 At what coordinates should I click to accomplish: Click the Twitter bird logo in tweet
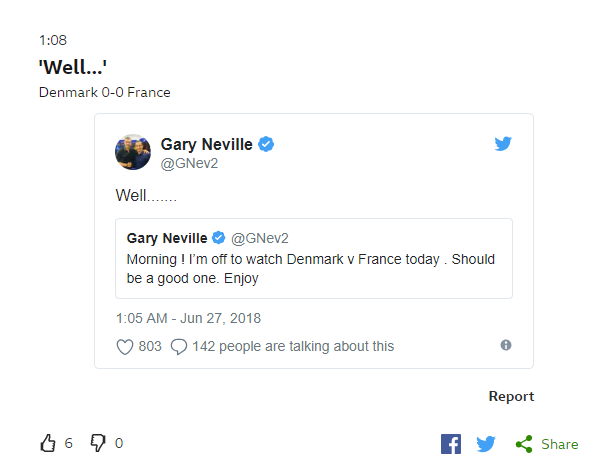(504, 144)
